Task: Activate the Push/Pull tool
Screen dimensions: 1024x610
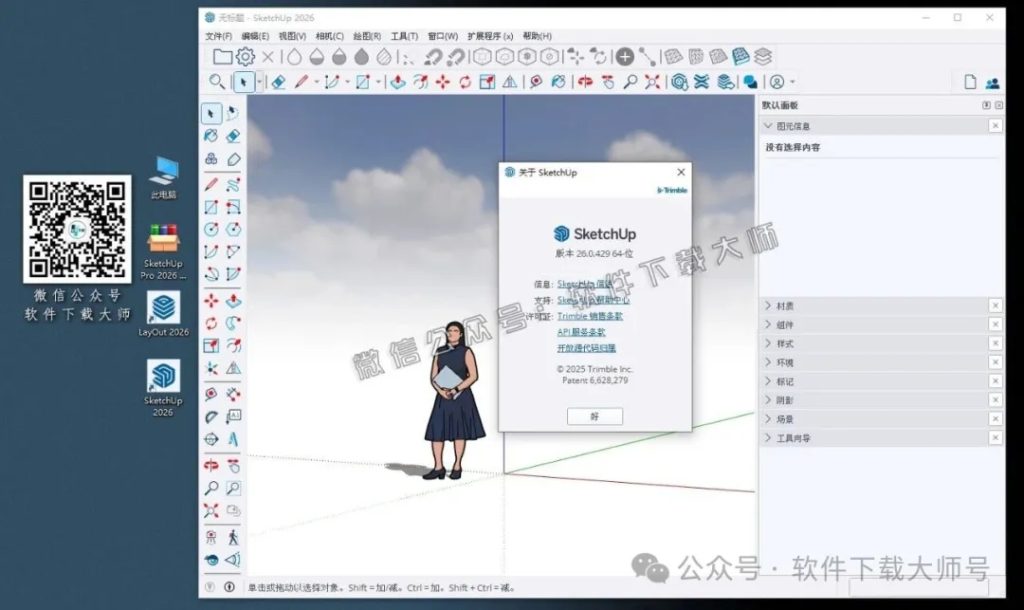Action: coord(231,300)
